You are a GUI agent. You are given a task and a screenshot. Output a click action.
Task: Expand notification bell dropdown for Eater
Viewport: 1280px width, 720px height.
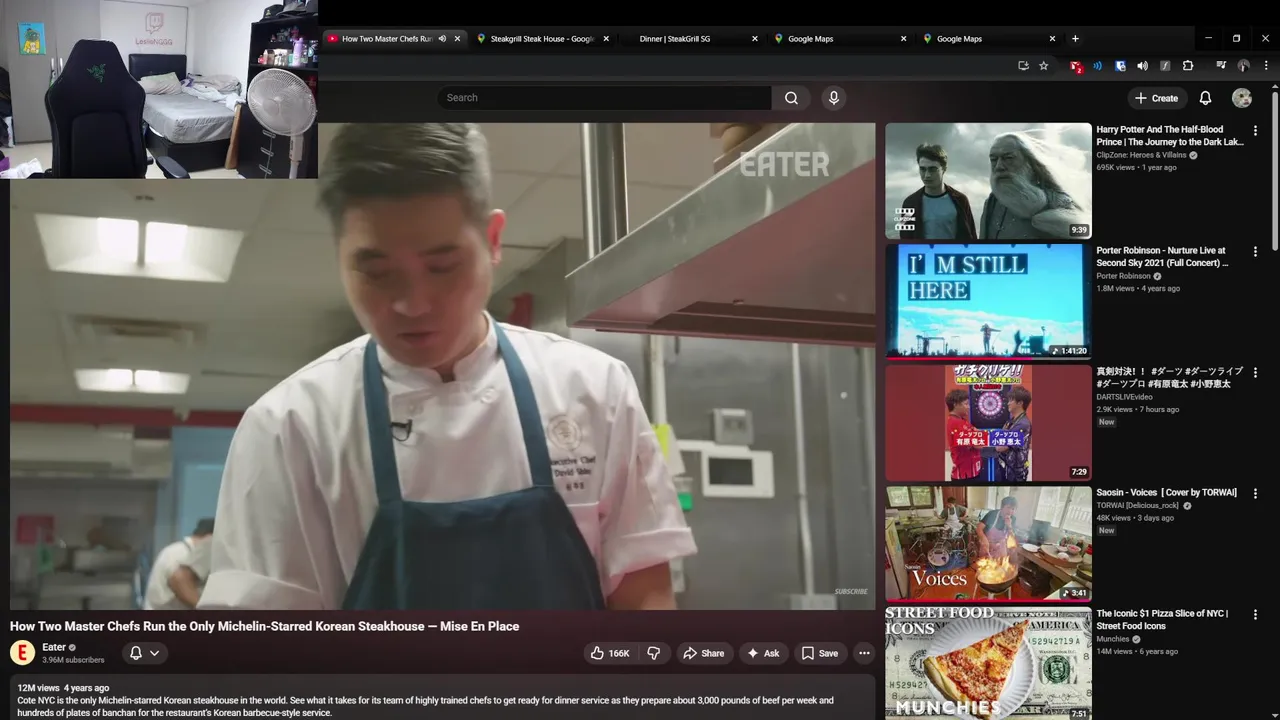(x=144, y=653)
